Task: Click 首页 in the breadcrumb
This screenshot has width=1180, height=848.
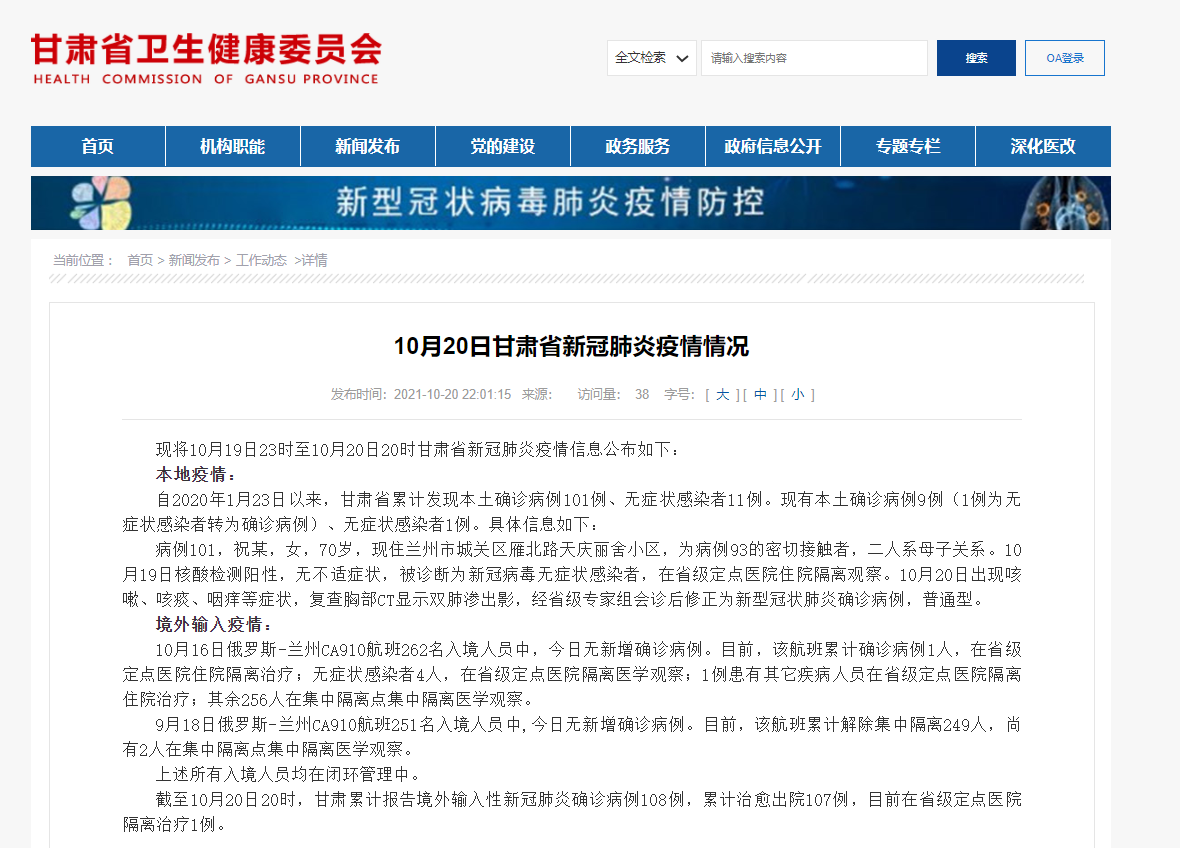Action: [x=140, y=260]
